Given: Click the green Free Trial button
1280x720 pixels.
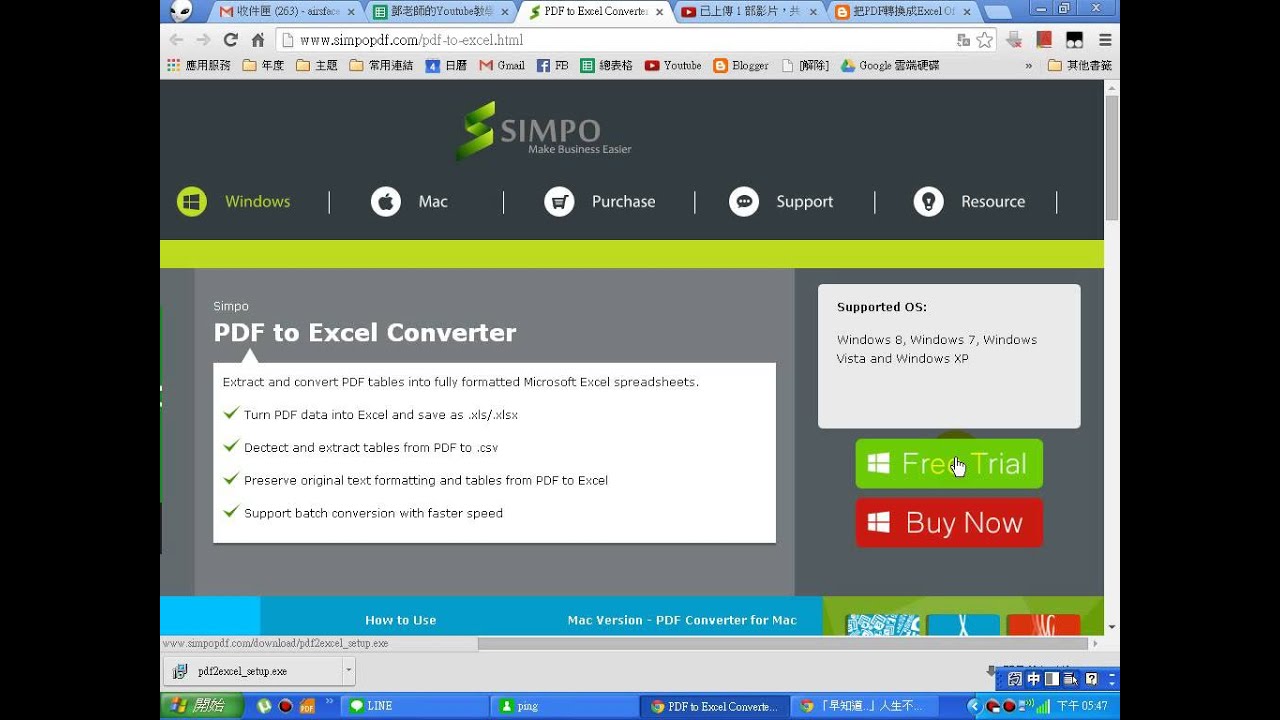Looking at the screenshot, I should click(x=949, y=464).
